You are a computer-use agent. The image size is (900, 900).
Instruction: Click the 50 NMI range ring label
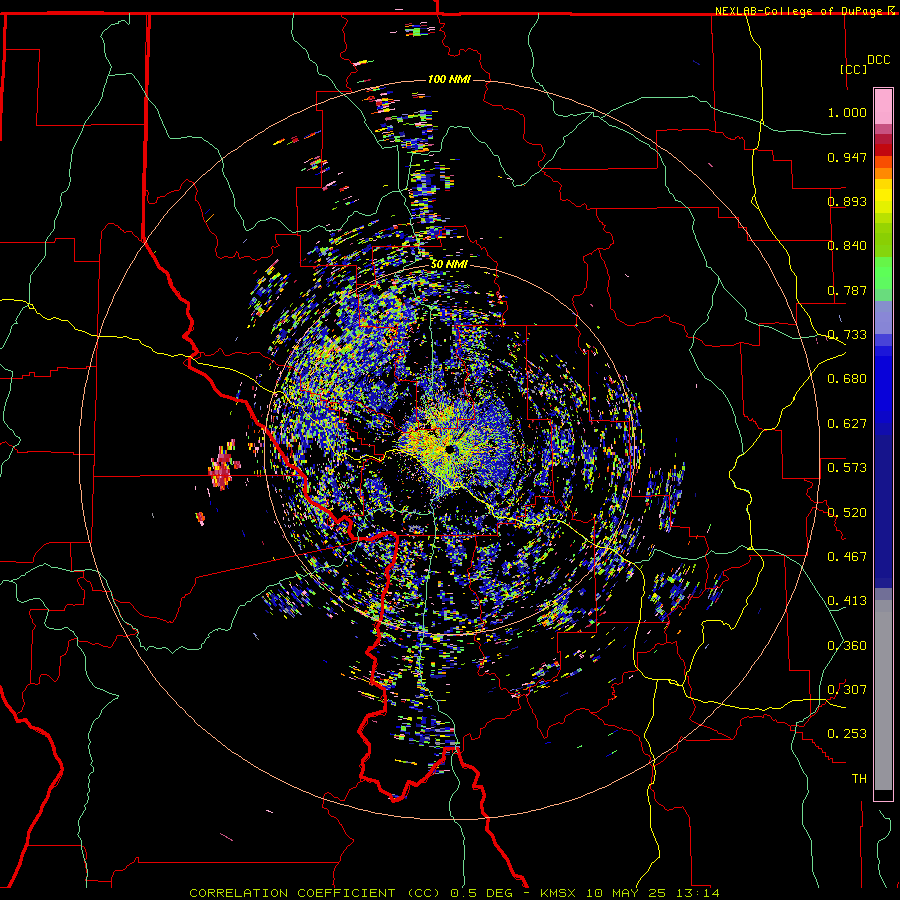449,265
